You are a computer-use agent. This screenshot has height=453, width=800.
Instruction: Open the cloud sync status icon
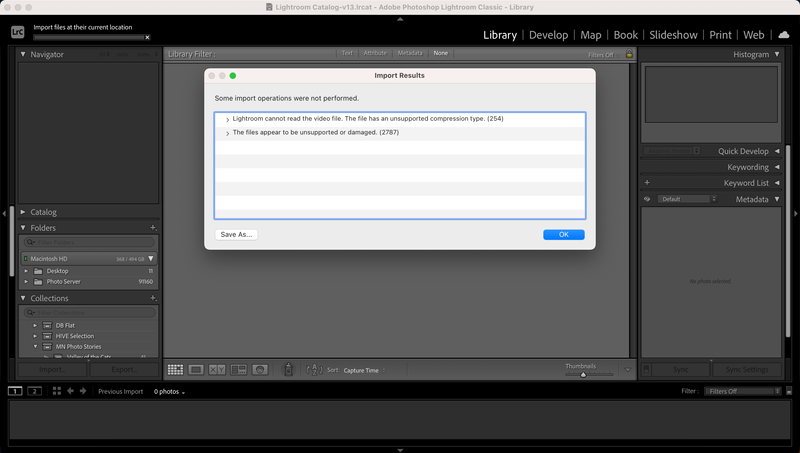coord(784,35)
